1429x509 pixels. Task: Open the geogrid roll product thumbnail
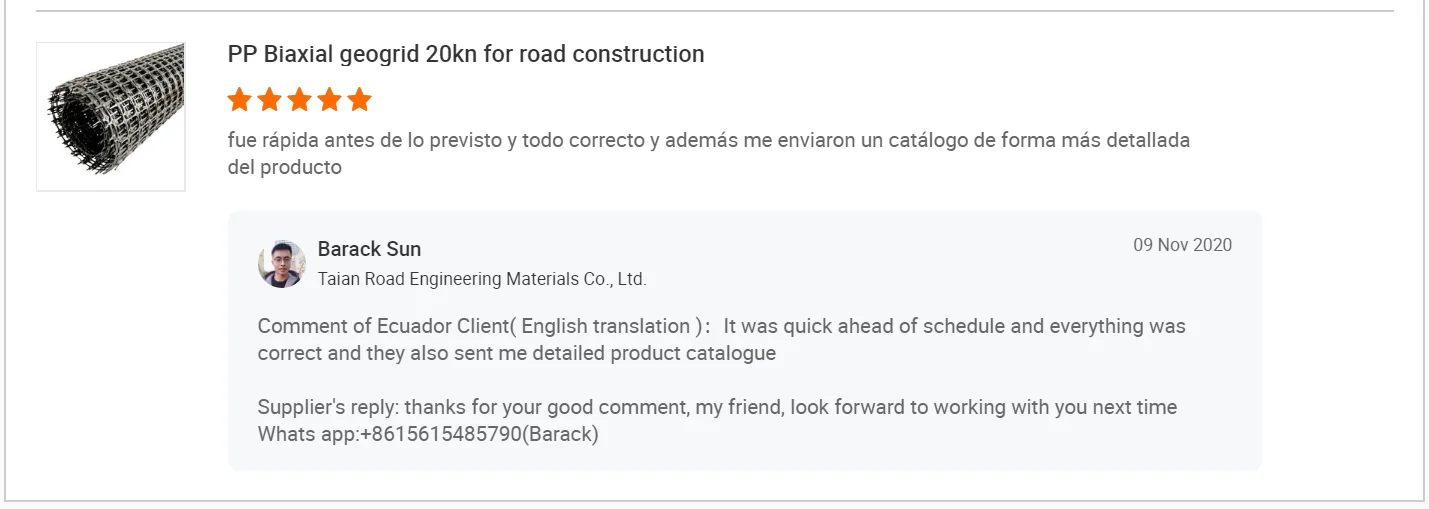point(111,116)
